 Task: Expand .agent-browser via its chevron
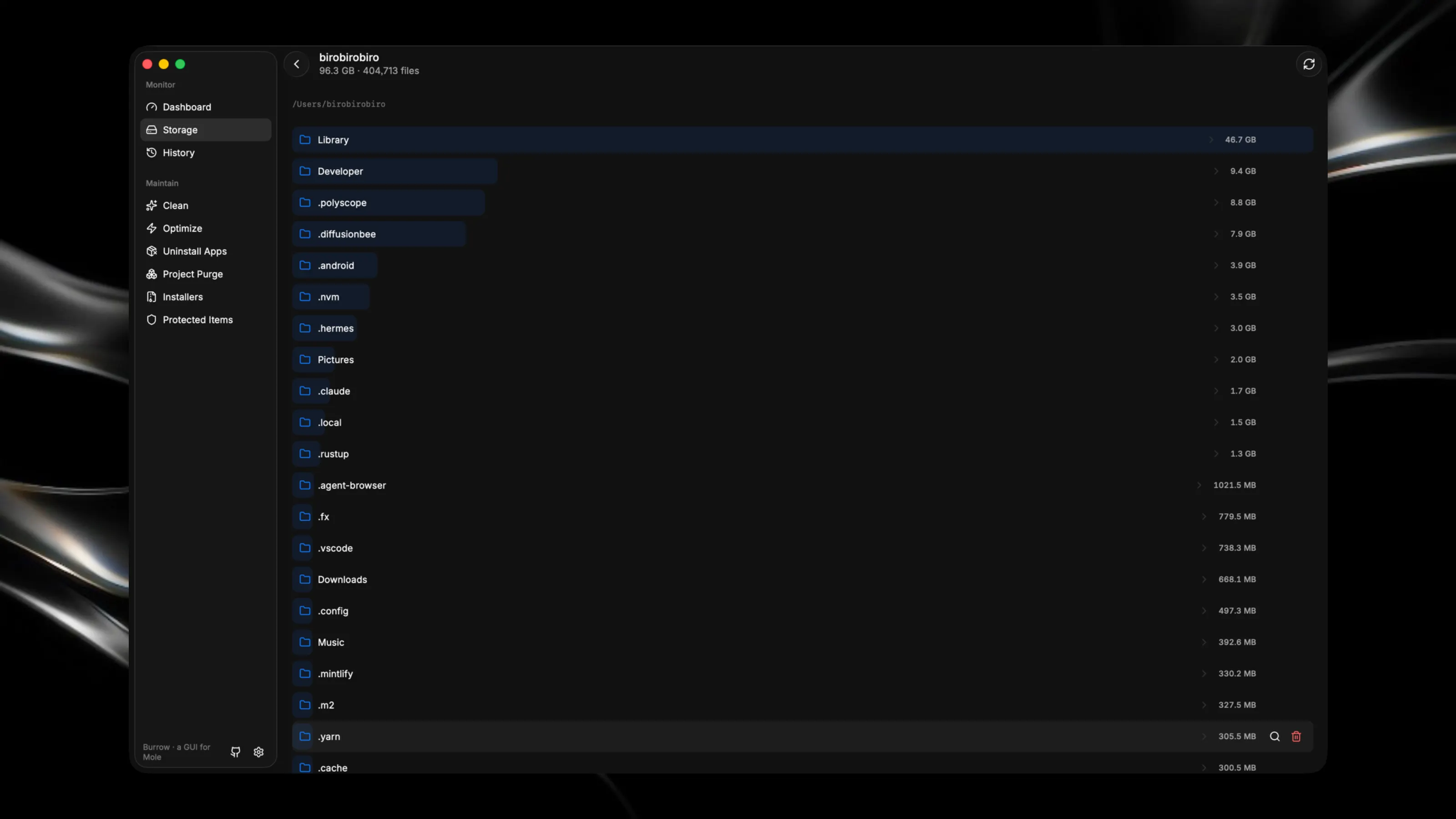1199,485
